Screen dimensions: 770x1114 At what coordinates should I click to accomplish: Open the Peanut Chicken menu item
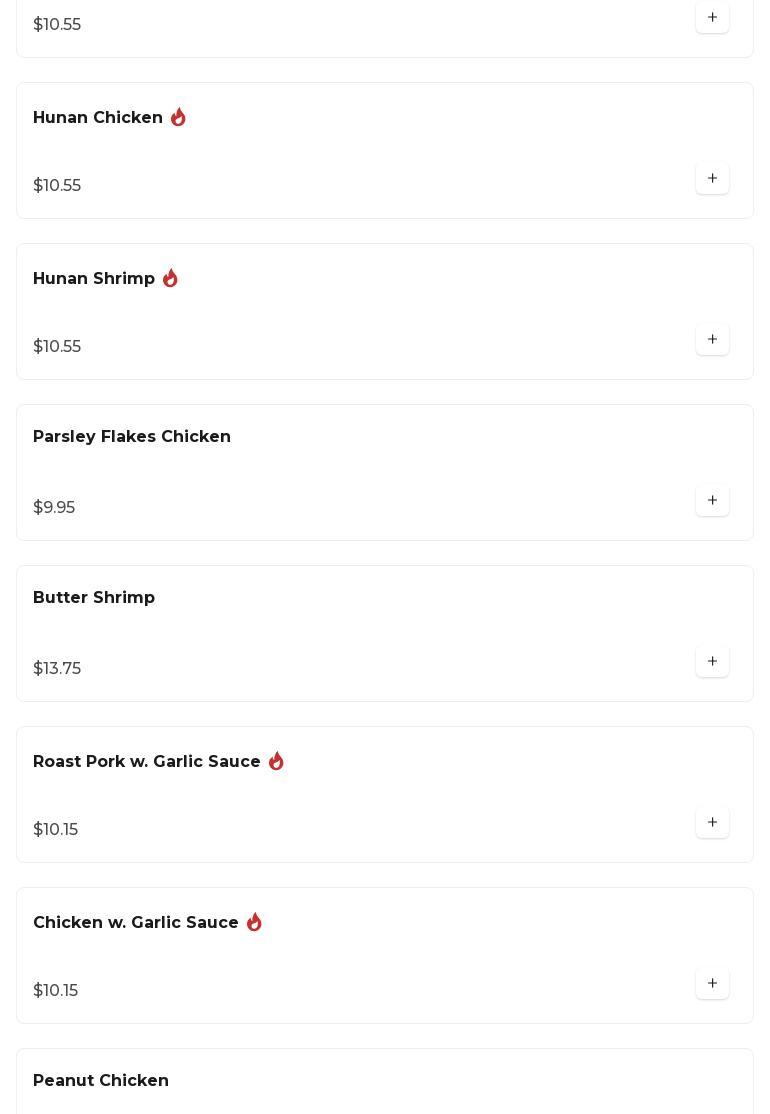tap(101, 1080)
